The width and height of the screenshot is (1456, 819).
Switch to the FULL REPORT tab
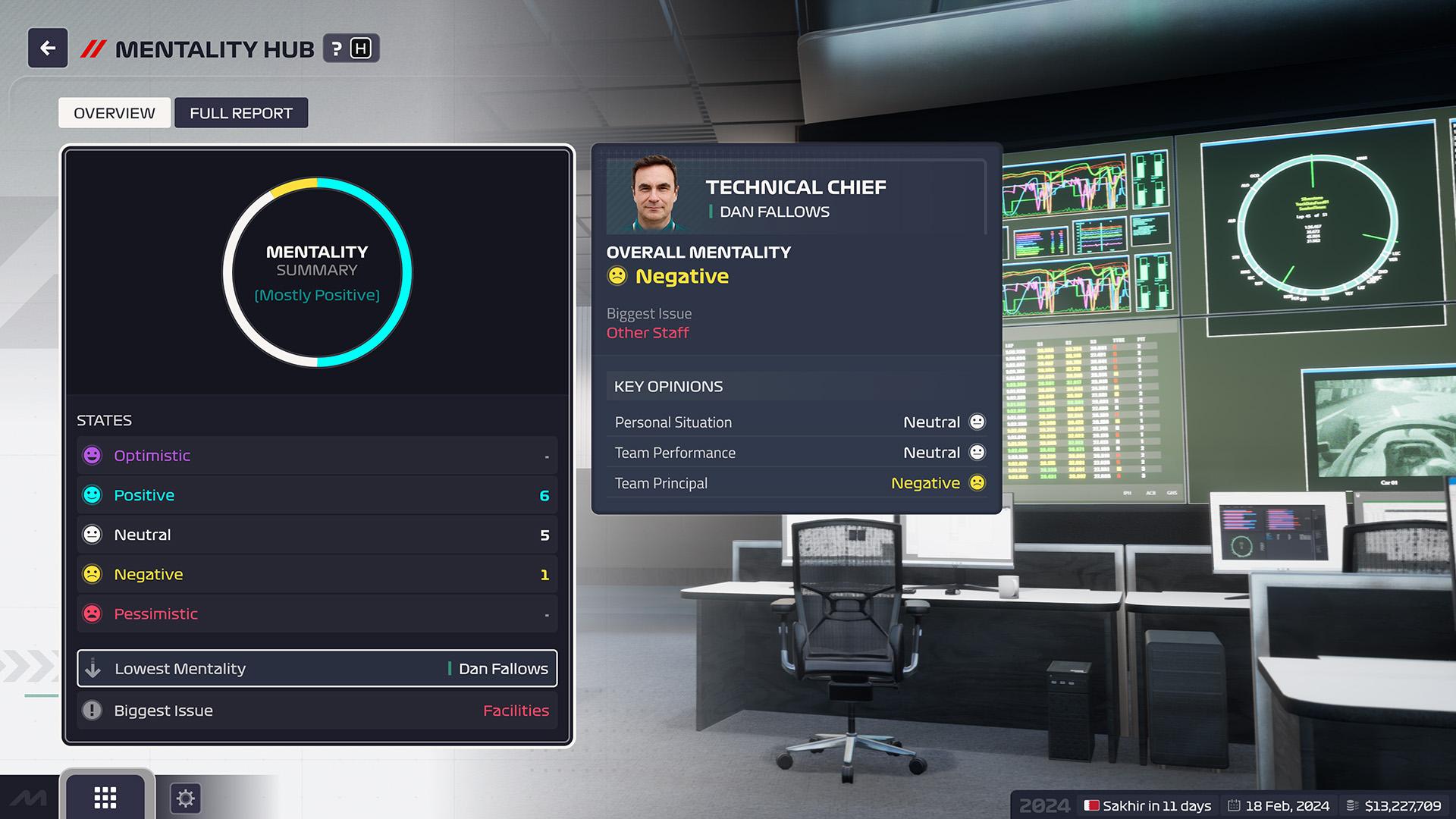(x=241, y=112)
